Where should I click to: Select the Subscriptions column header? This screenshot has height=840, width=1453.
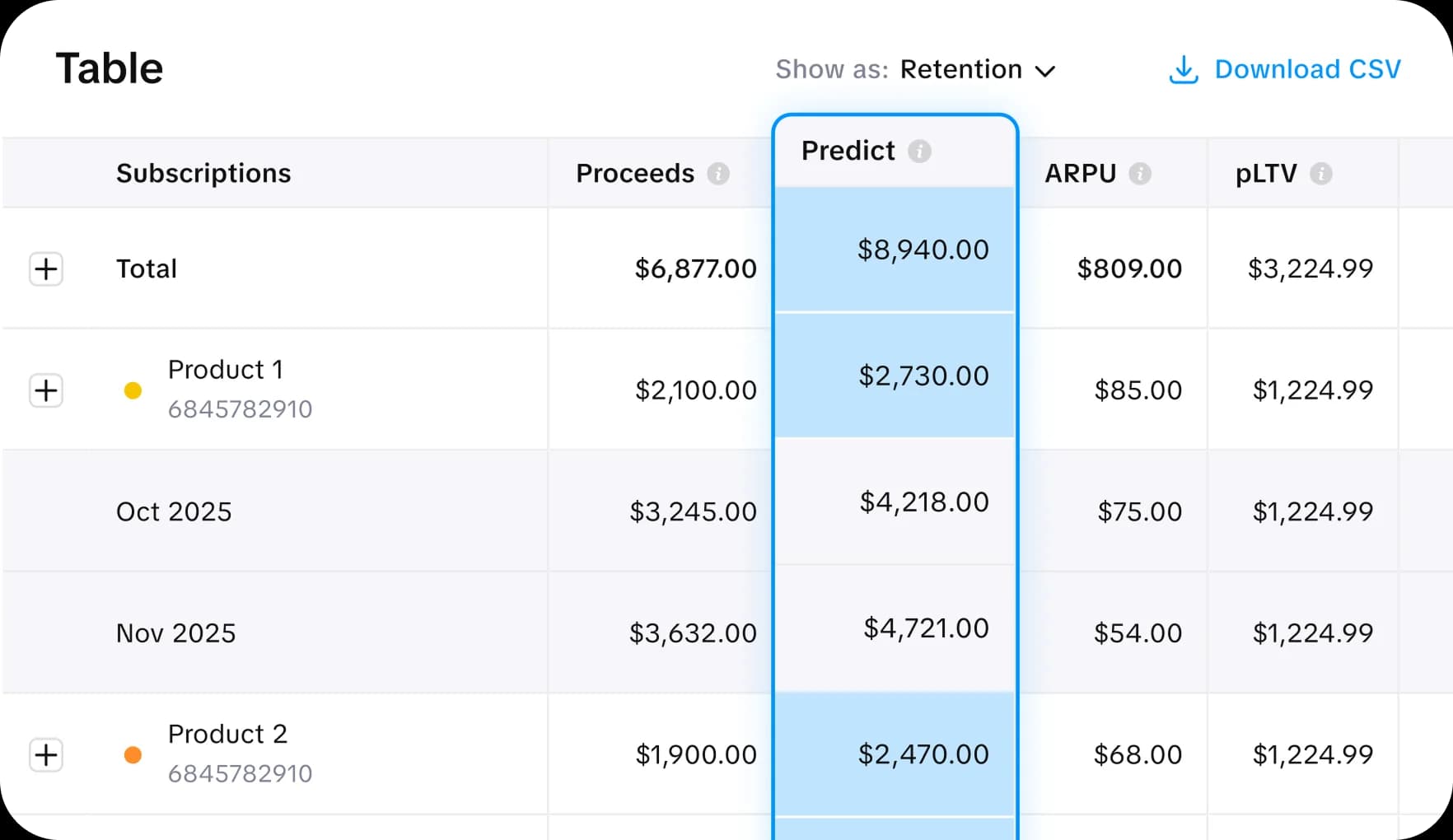pyautogui.click(x=203, y=173)
